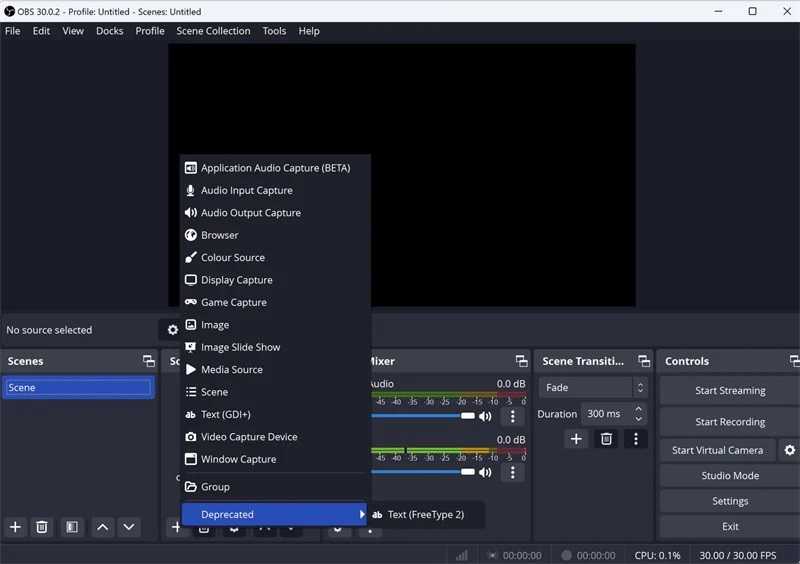This screenshot has width=800, height=564.
Task: Add a new scene with plus icon
Action: pos(15,527)
